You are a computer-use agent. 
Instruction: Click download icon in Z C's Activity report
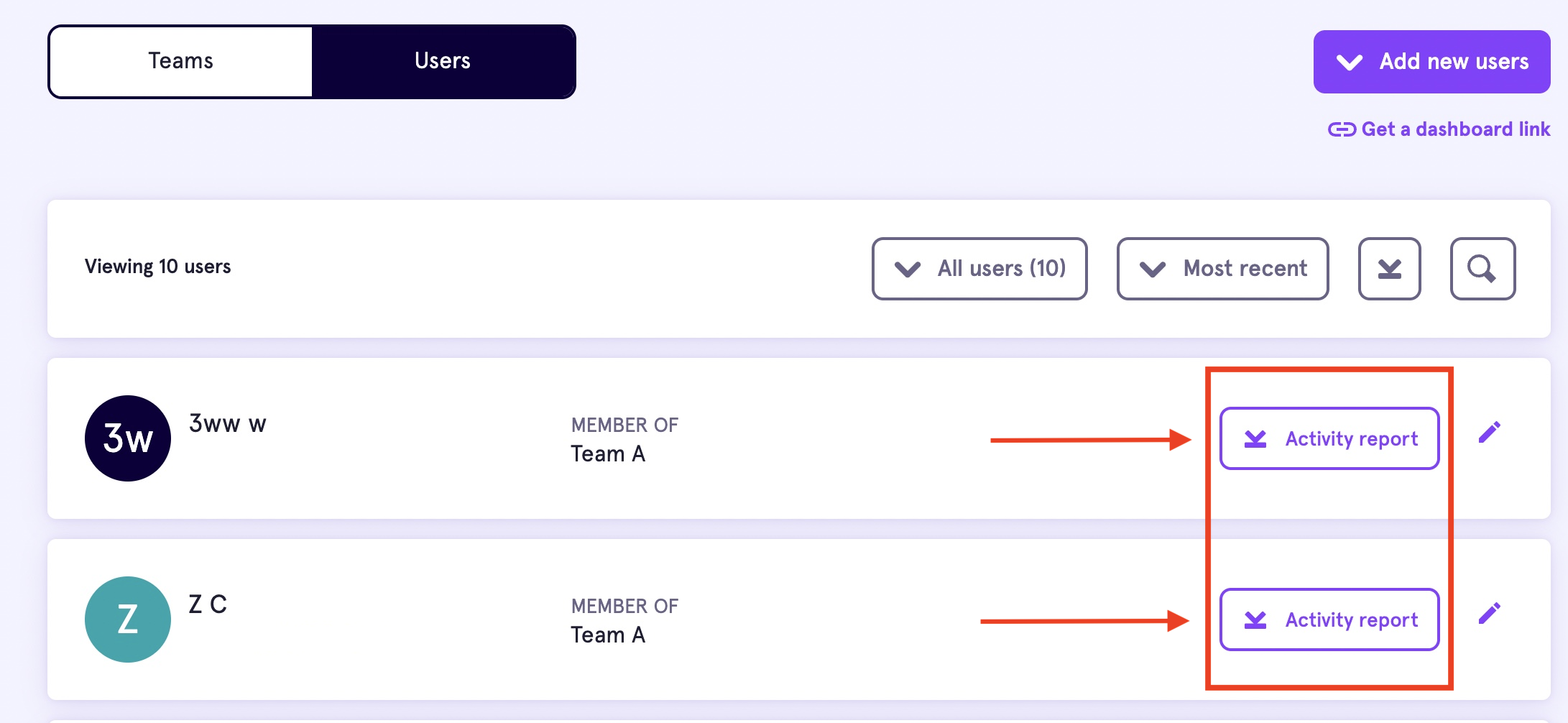1255,620
